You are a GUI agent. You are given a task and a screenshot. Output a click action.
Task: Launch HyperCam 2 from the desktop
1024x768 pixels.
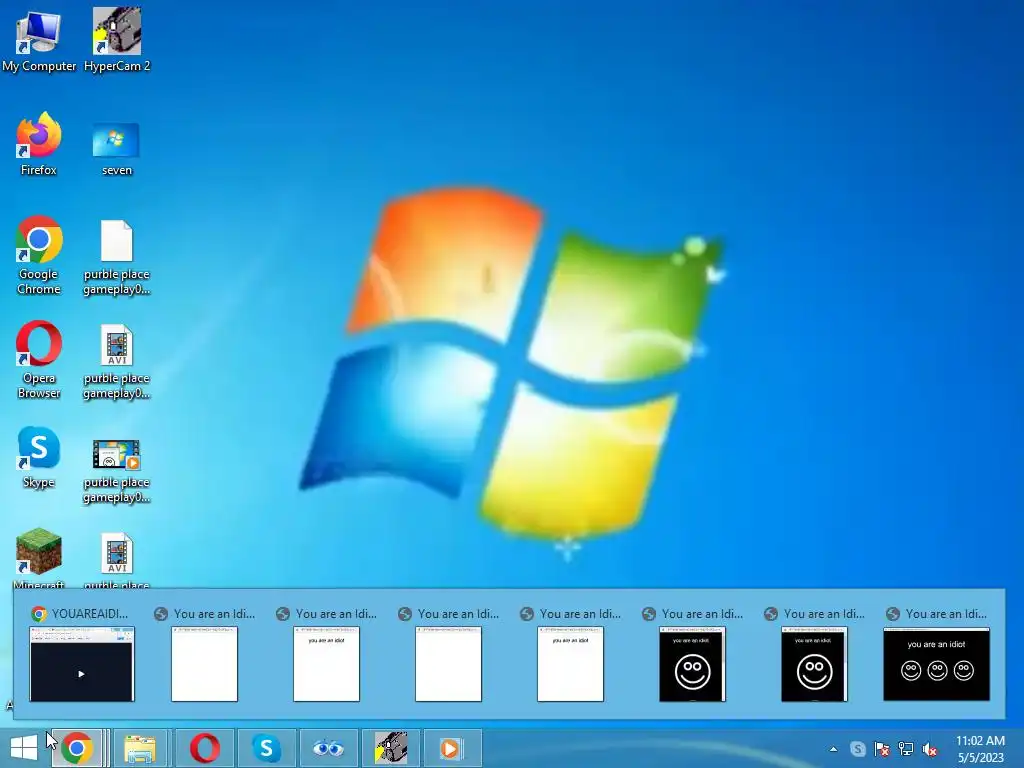coord(117,40)
